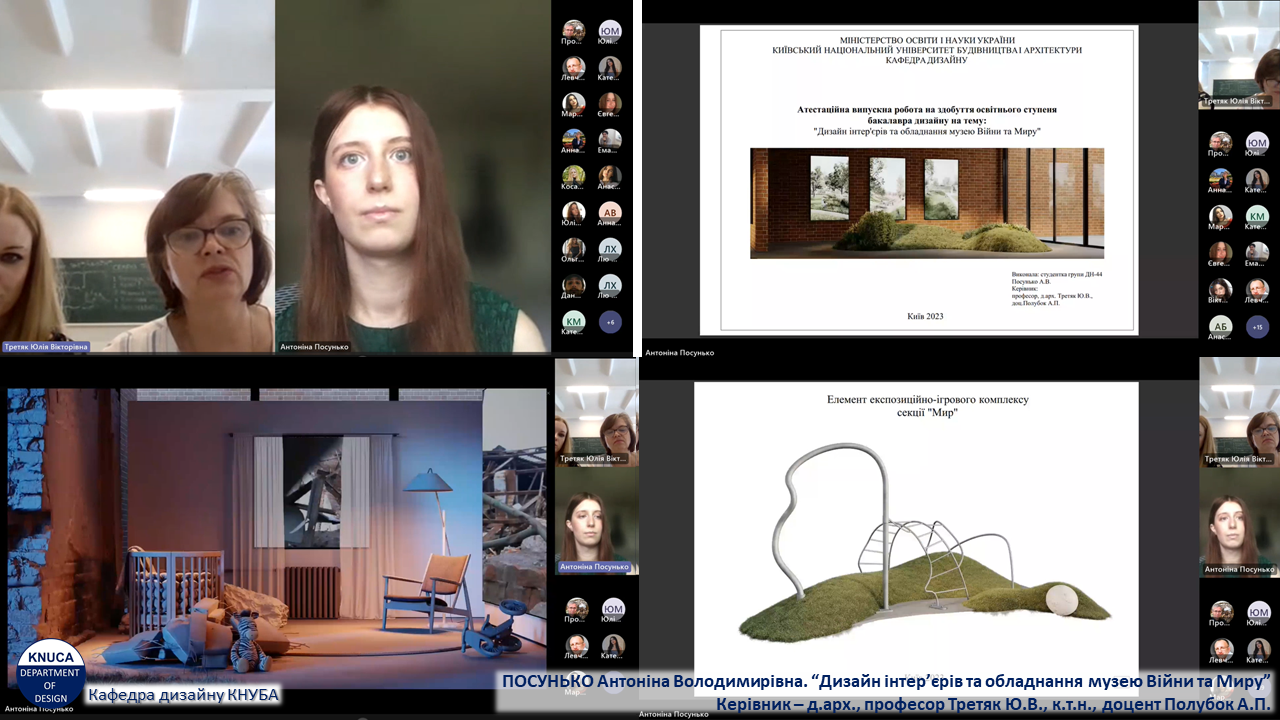Viewport: 1280px width, 720px height.
Task: Click the Євге… avatar in the large webcam panel
Action: click(610, 103)
